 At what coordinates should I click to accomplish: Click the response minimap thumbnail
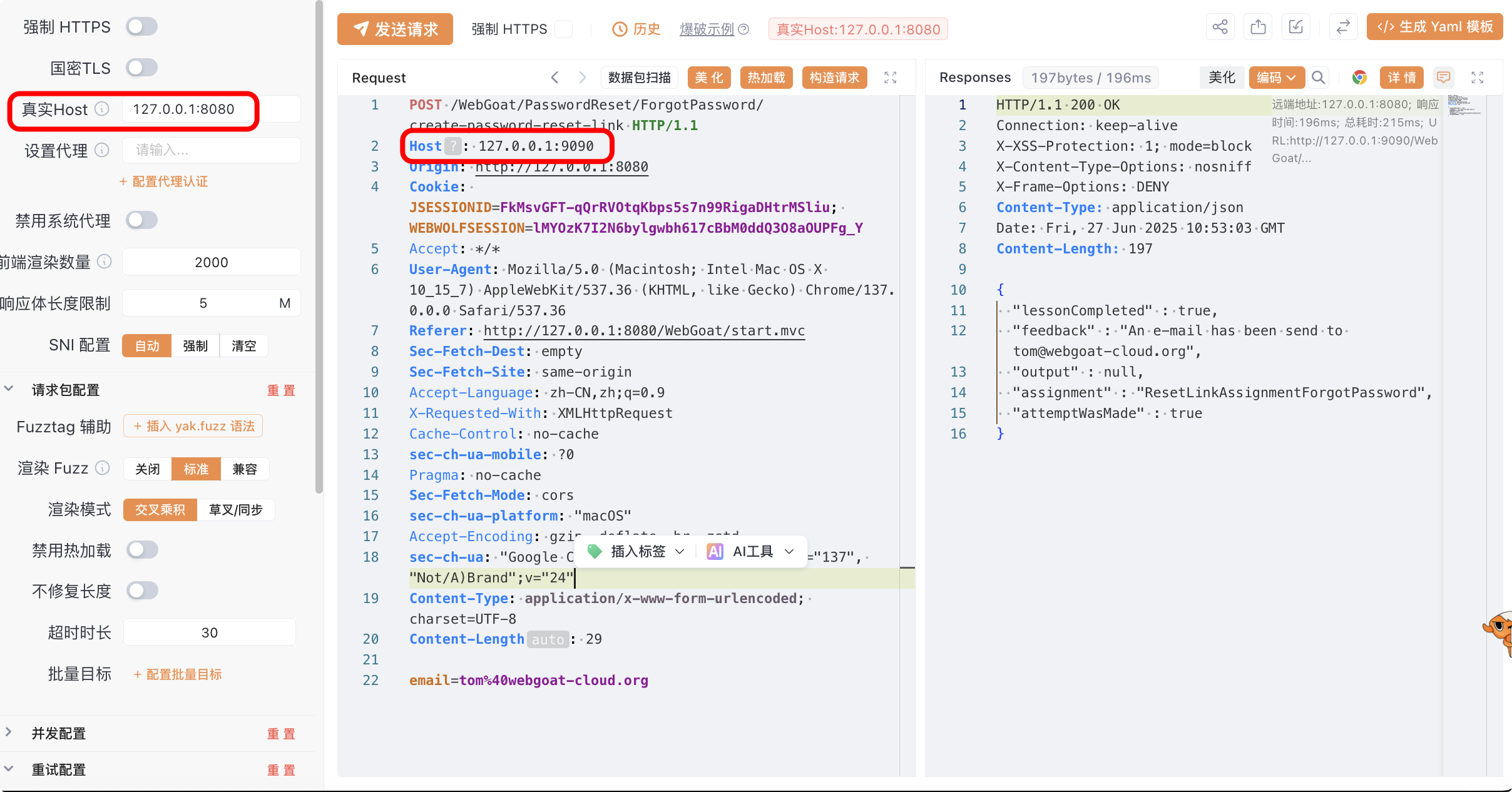point(1464,106)
